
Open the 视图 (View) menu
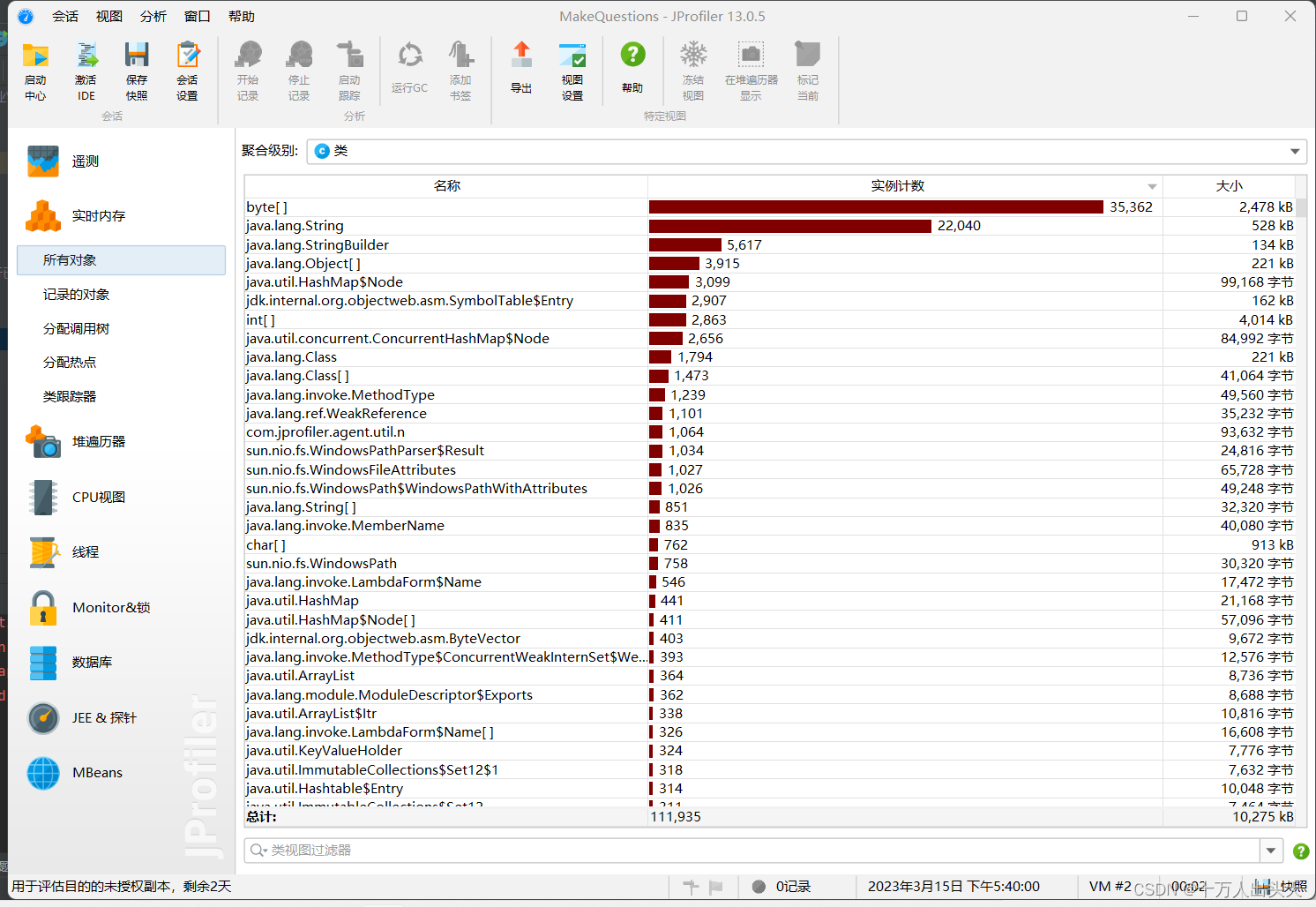(x=109, y=16)
